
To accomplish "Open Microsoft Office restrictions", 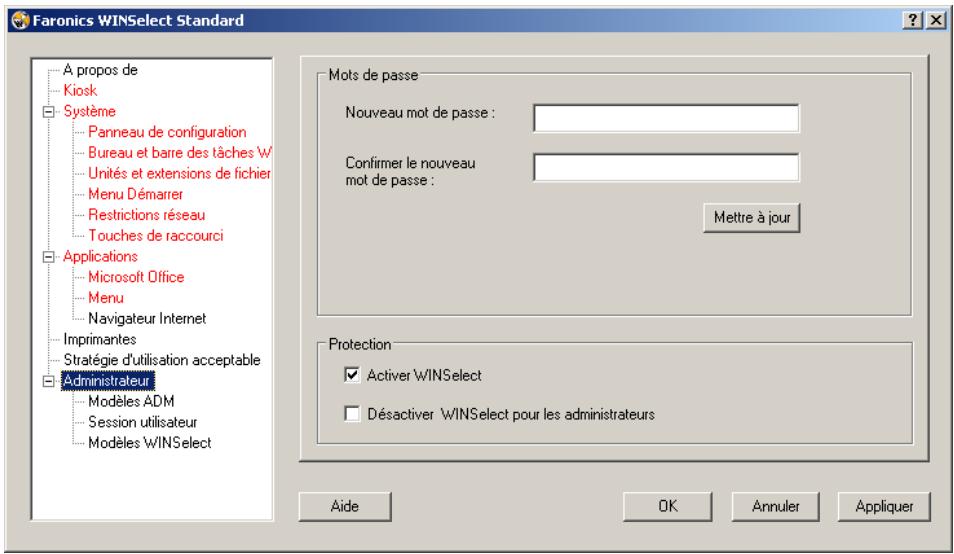I will (136, 277).
